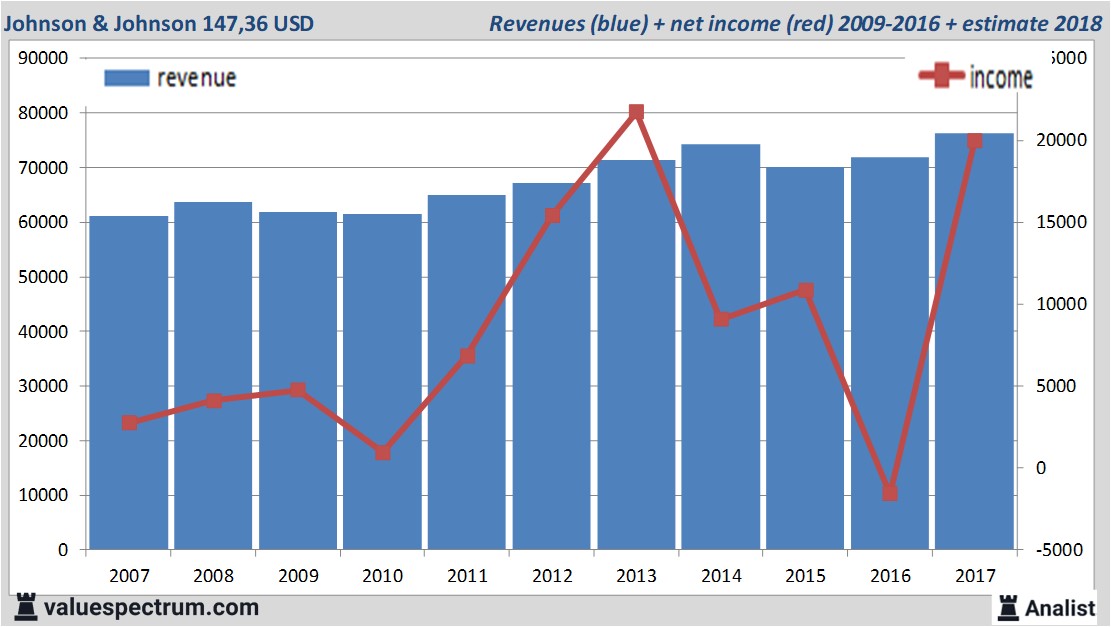Viewport: 1111px width, 627px height.
Task: Click the 20000 right axis label
Action: (x=1061, y=140)
